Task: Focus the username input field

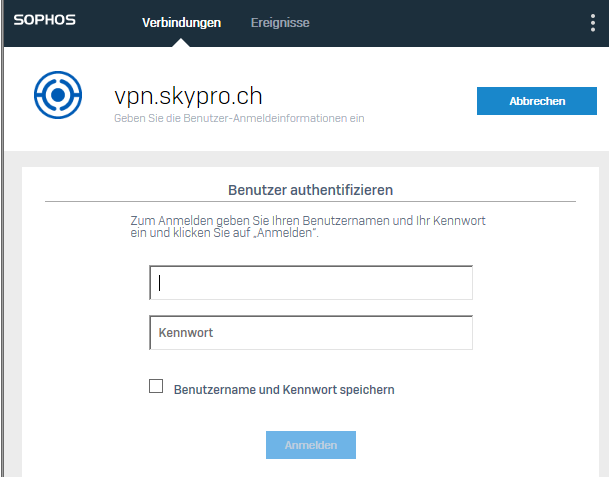Action: 311,283
